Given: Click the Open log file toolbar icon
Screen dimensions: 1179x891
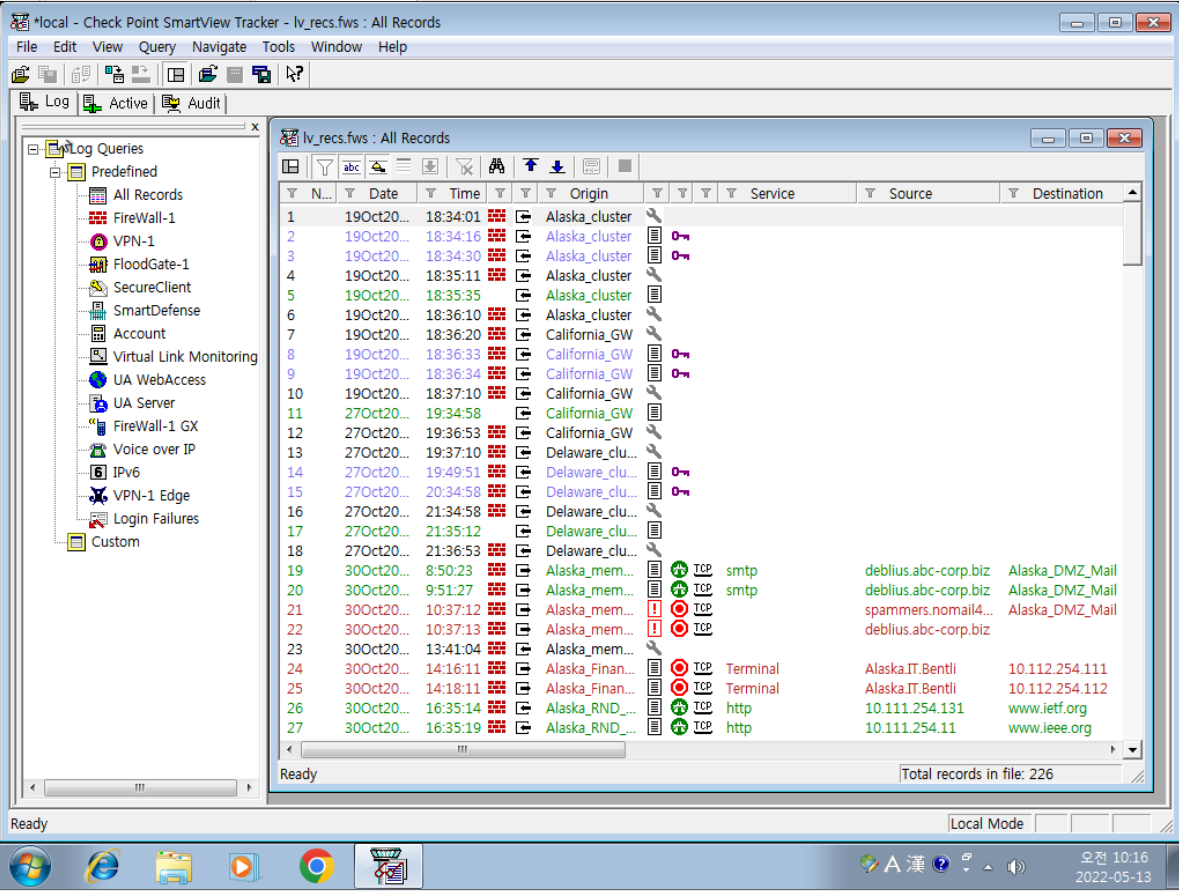Looking at the screenshot, I should [20, 74].
